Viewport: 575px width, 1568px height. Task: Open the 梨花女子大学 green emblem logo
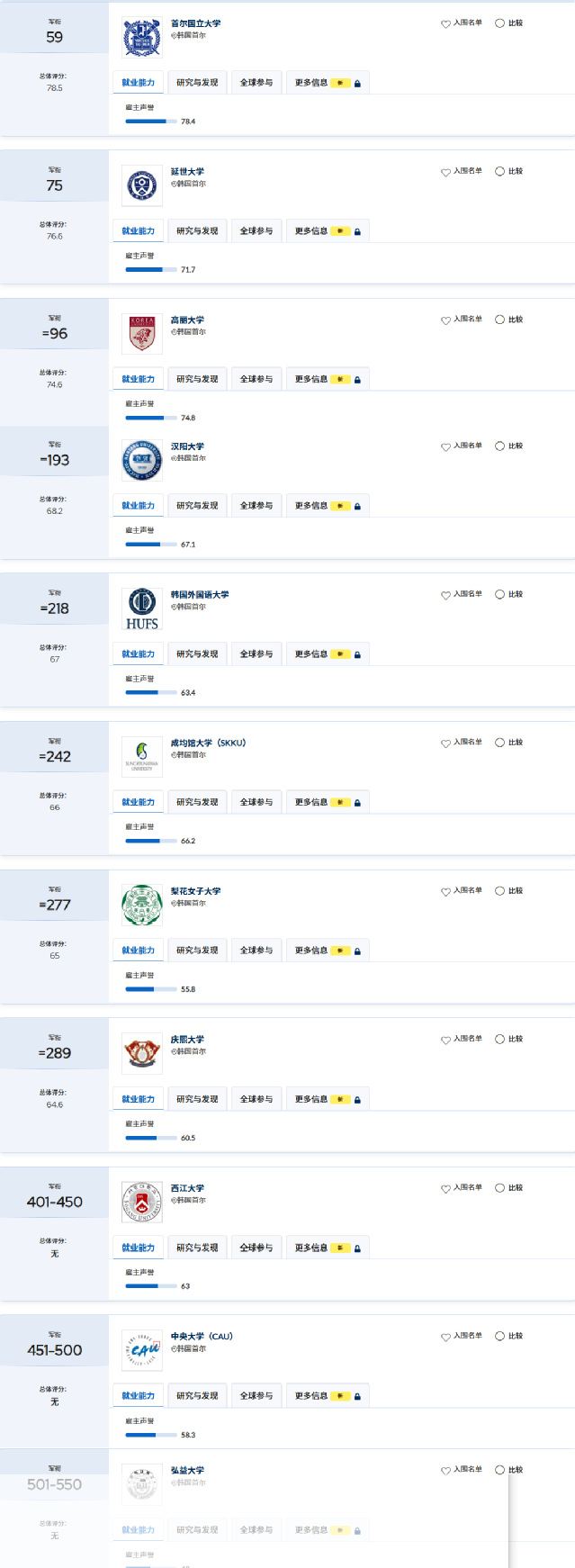[x=141, y=905]
